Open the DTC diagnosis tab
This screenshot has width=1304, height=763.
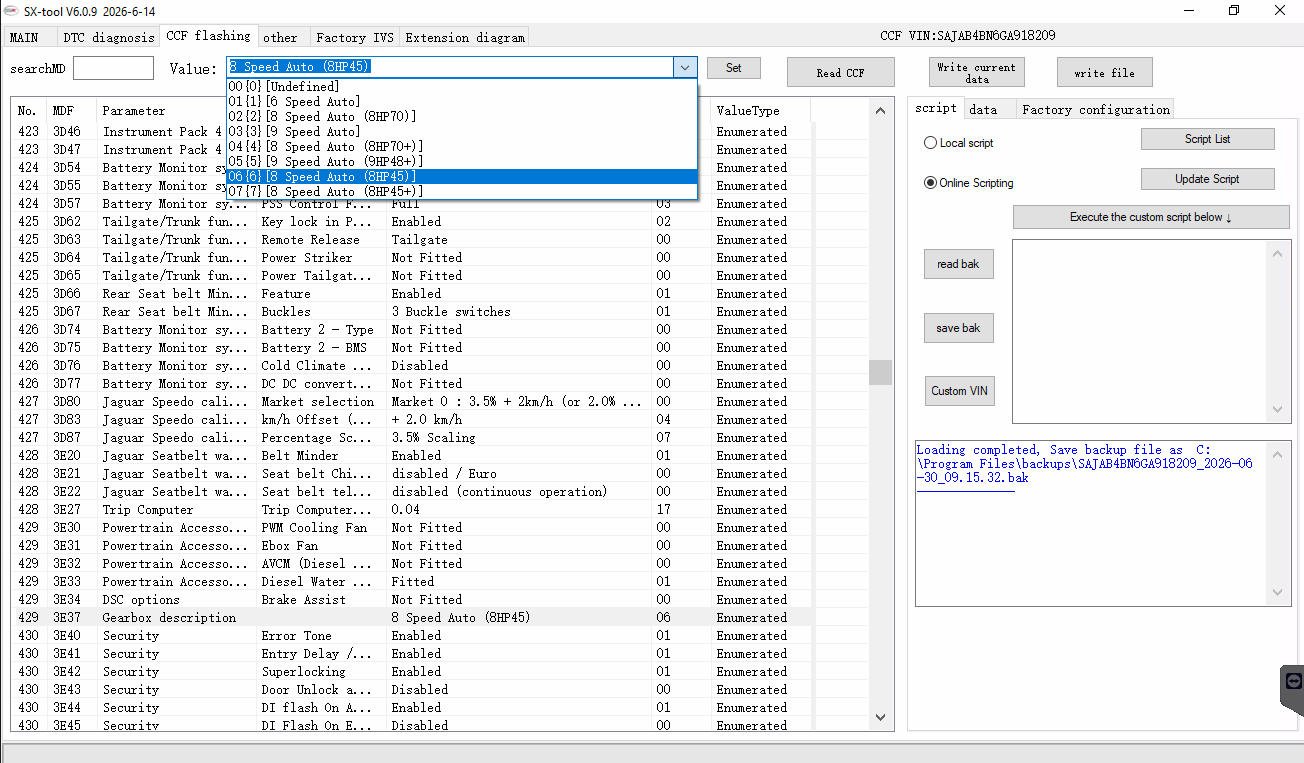(x=109, y=38)
